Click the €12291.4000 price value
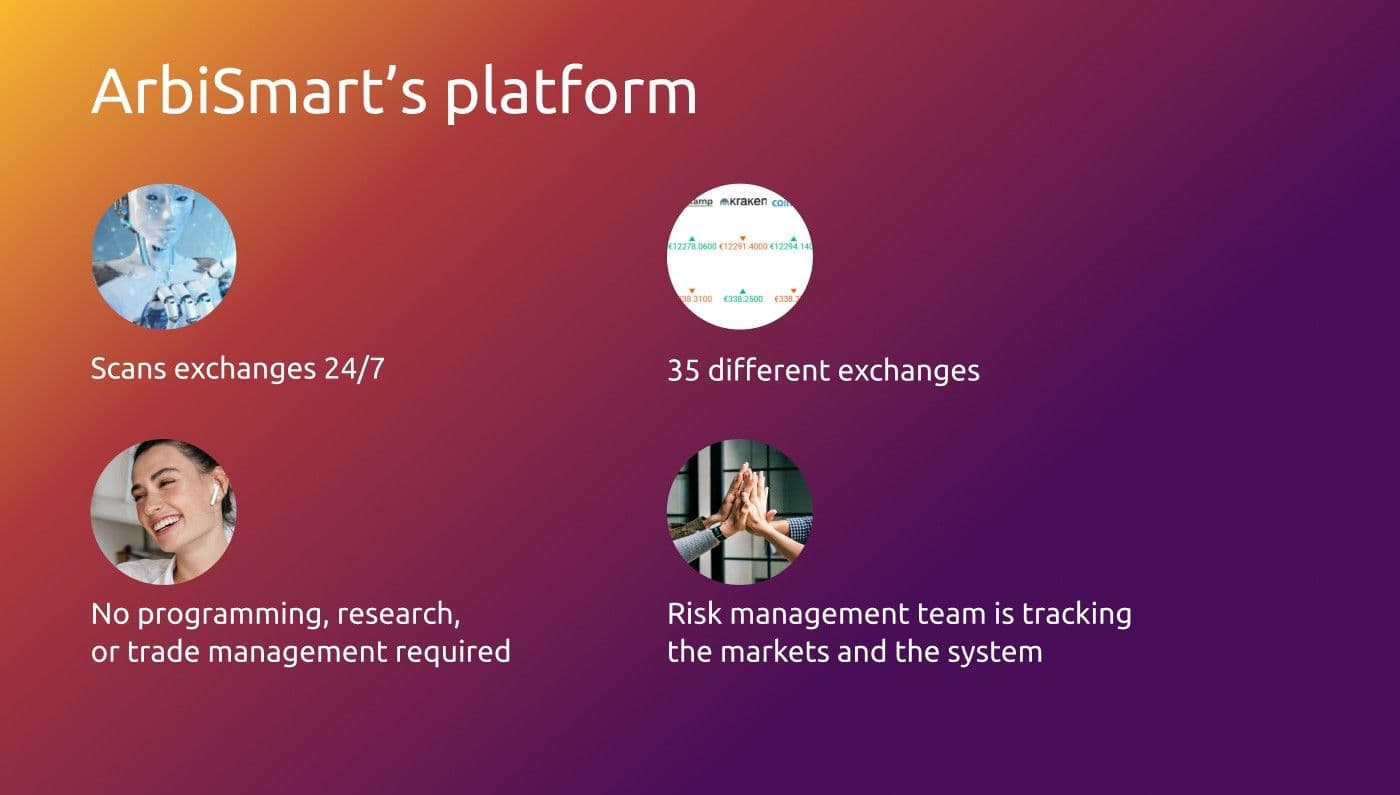1400x795 pixels. [x=743, y=247]
